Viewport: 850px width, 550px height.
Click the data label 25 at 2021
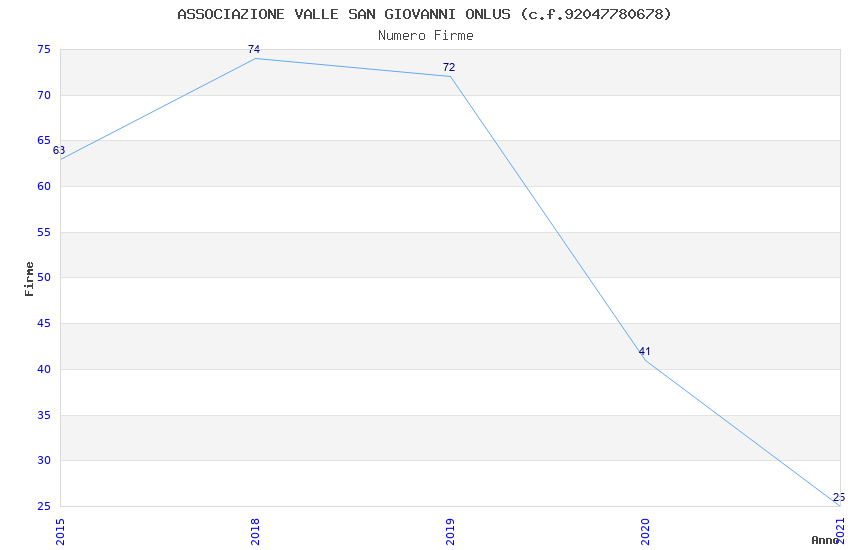tap(839, 497)
